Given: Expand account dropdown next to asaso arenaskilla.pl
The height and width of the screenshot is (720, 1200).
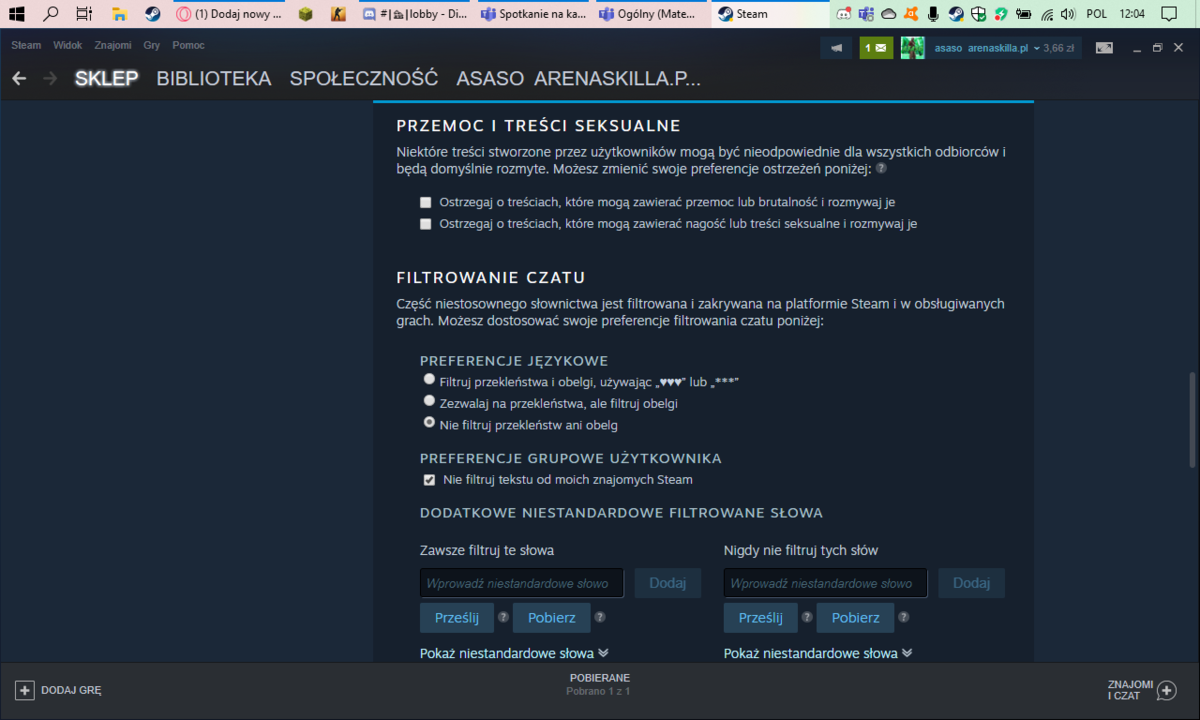Looking at the screenshot, I should pos(1036,48).
